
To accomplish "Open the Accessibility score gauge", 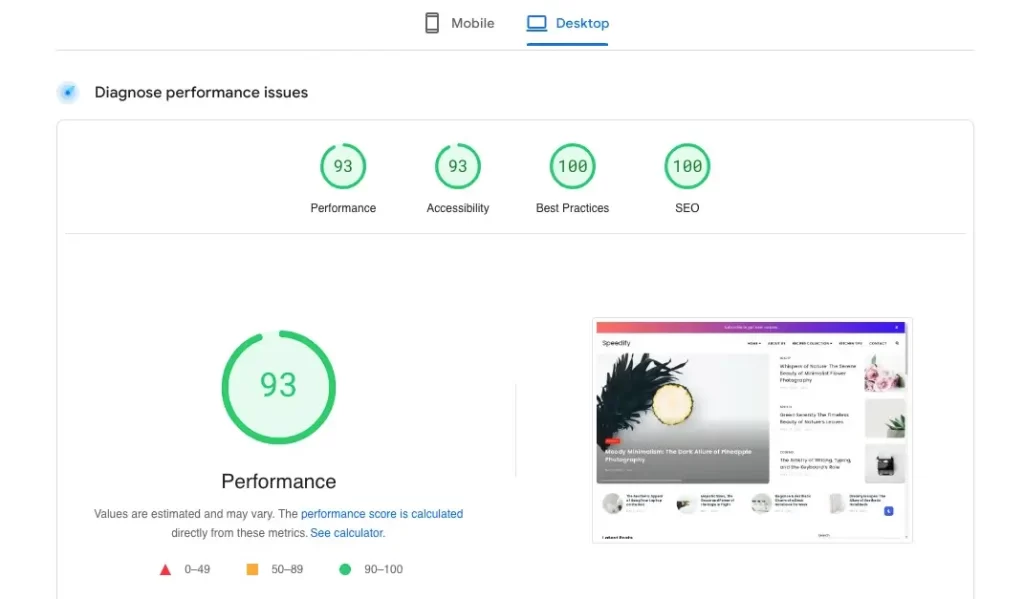I will [458, 166].
